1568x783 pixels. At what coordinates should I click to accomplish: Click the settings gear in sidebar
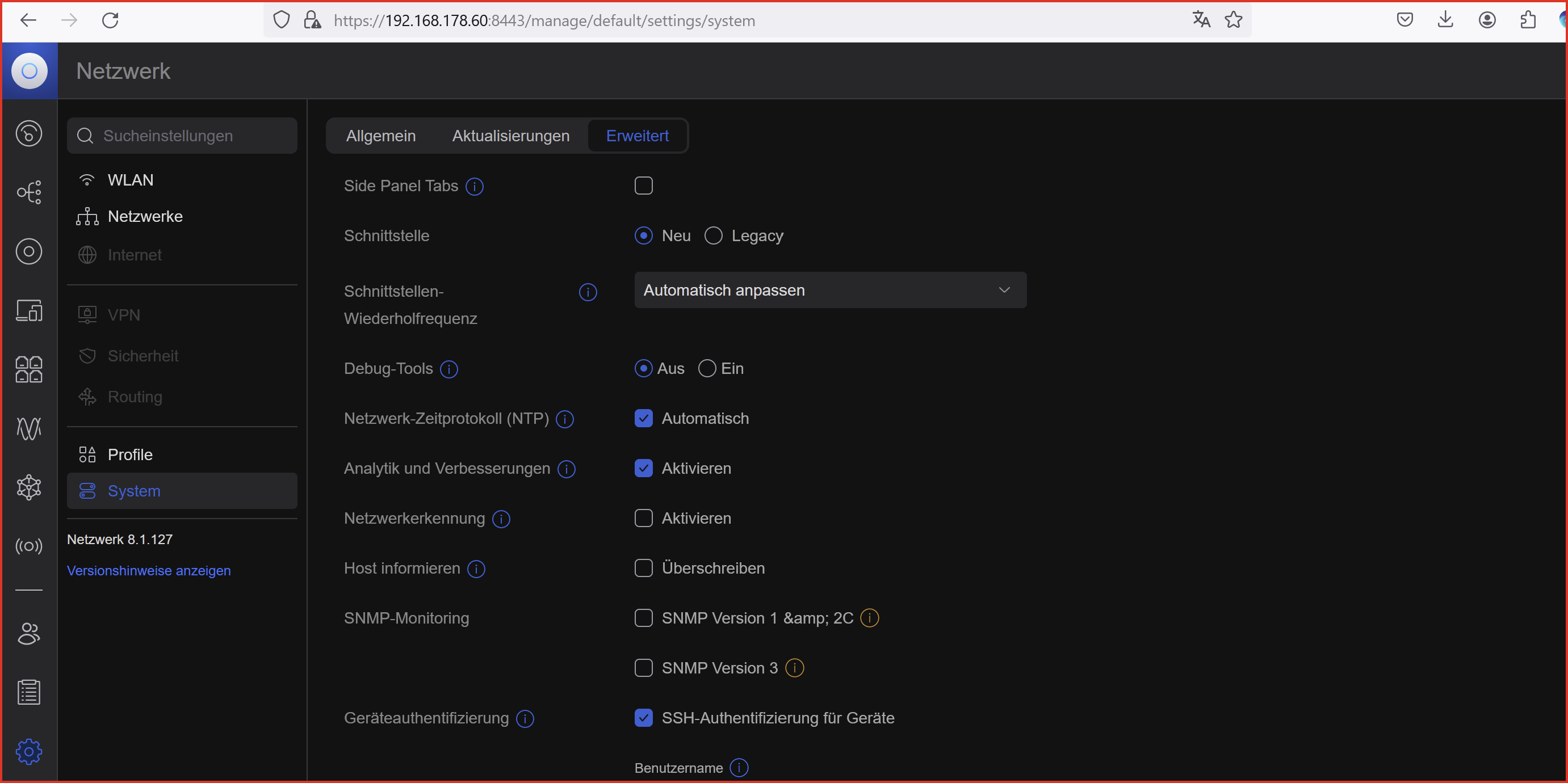[x=28, y=751]
